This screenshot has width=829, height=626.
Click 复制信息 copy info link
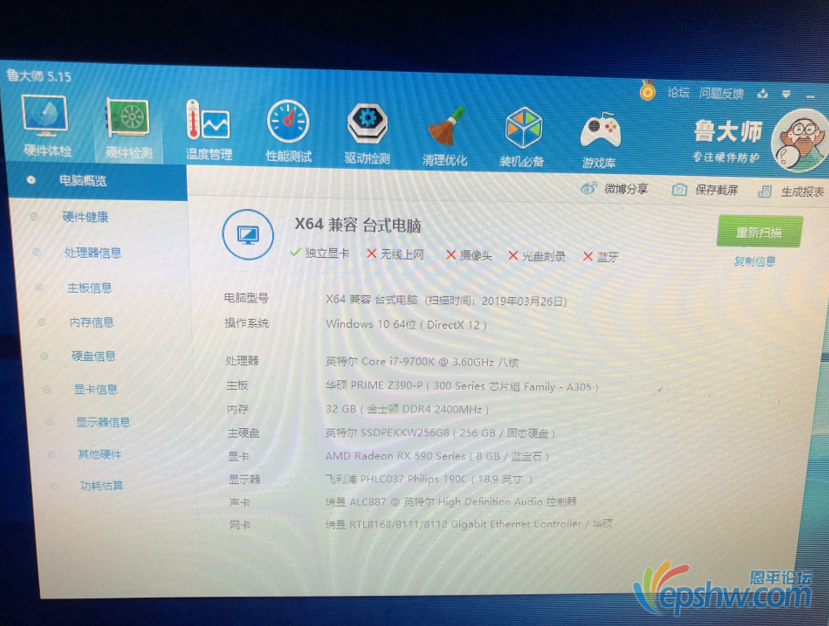click(755, 261)
